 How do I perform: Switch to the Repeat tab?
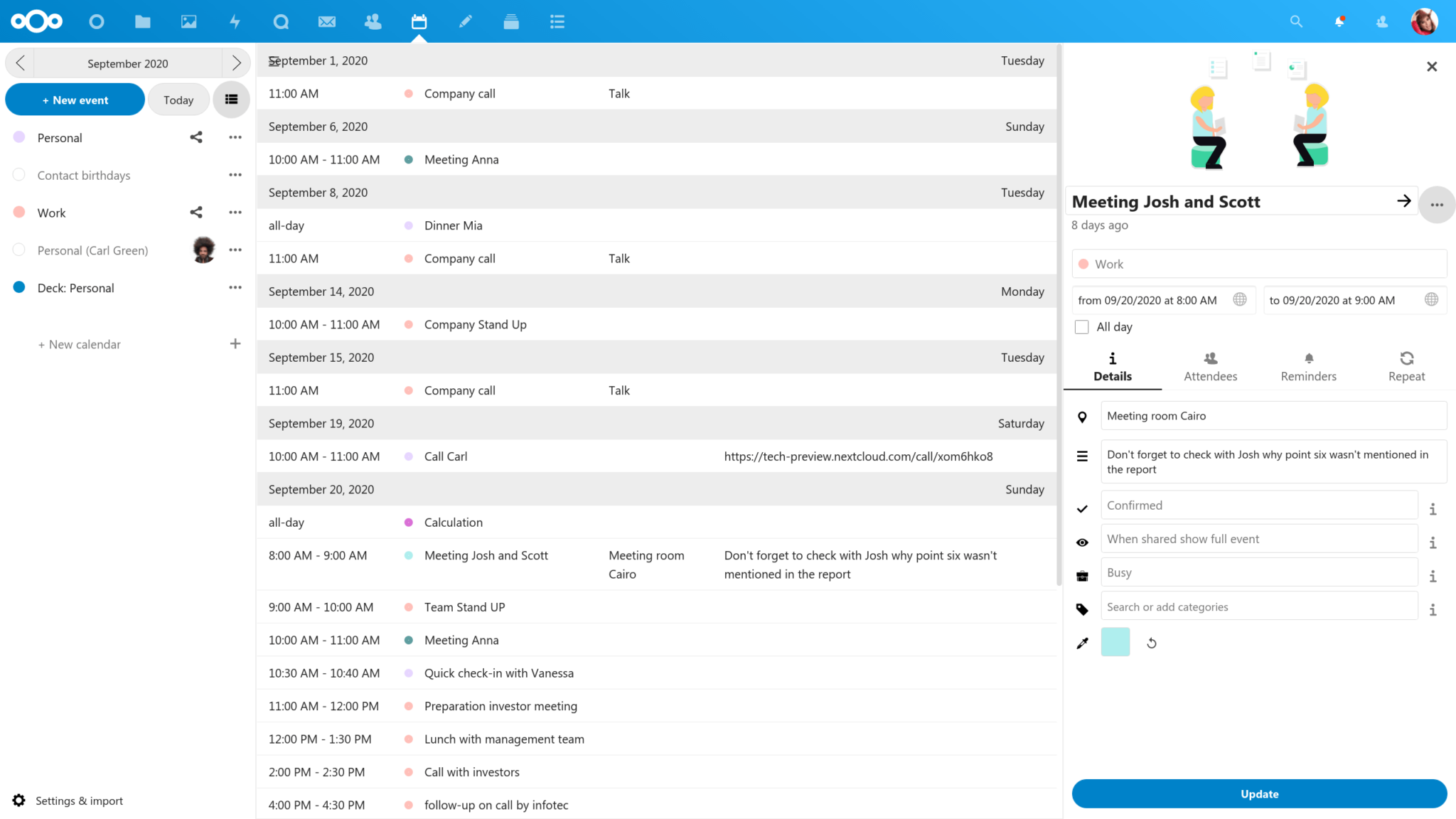tap(1406, 365)
